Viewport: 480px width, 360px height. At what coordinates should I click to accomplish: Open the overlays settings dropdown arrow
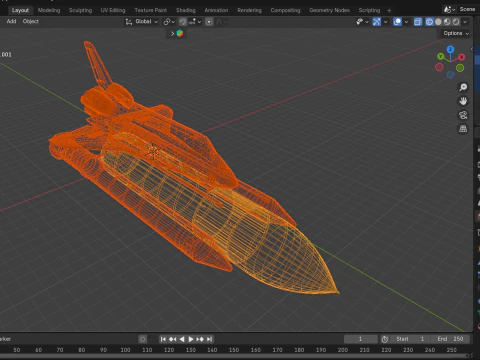point(406,22)
